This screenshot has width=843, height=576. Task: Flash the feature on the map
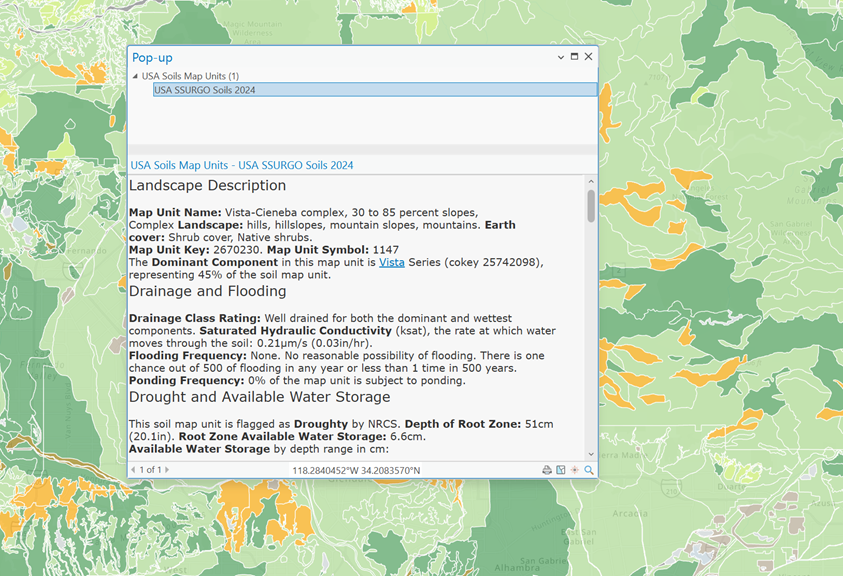tap(575, 470)
